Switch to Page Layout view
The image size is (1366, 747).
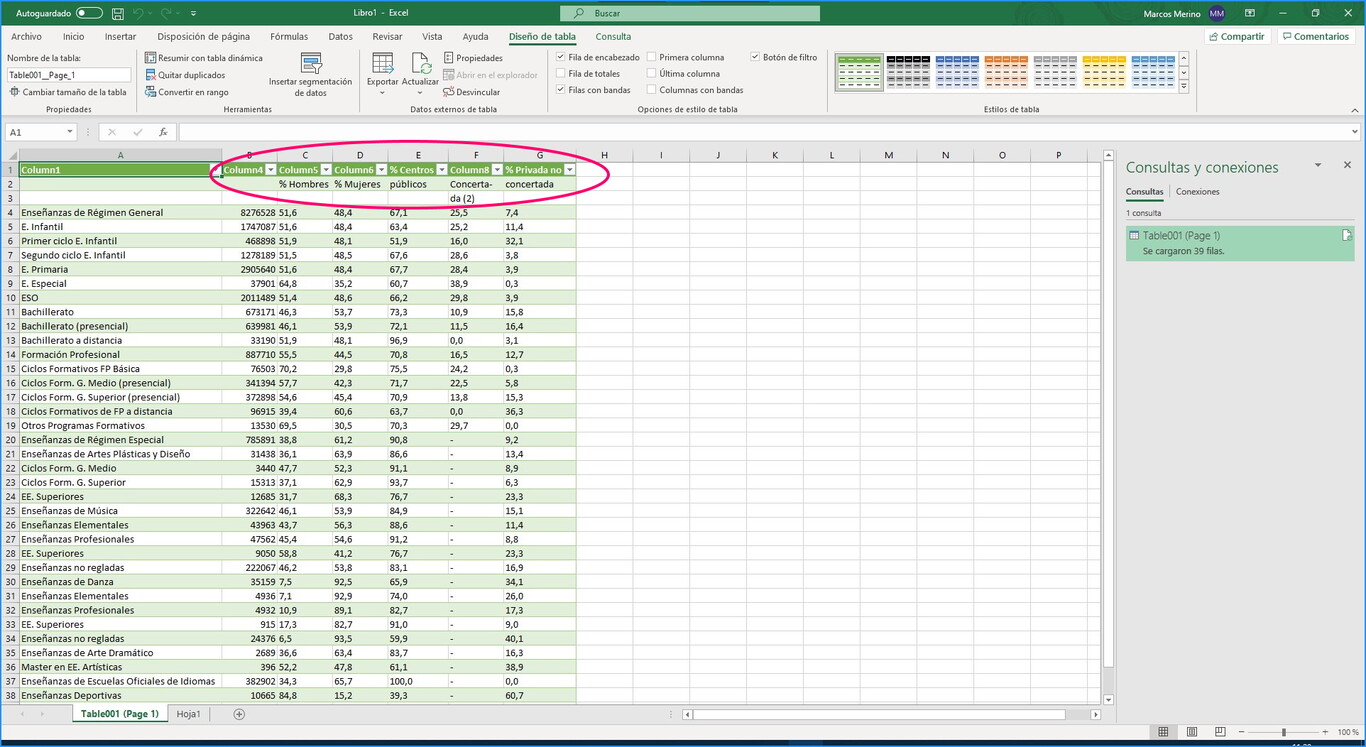[x=1192, y=732]
